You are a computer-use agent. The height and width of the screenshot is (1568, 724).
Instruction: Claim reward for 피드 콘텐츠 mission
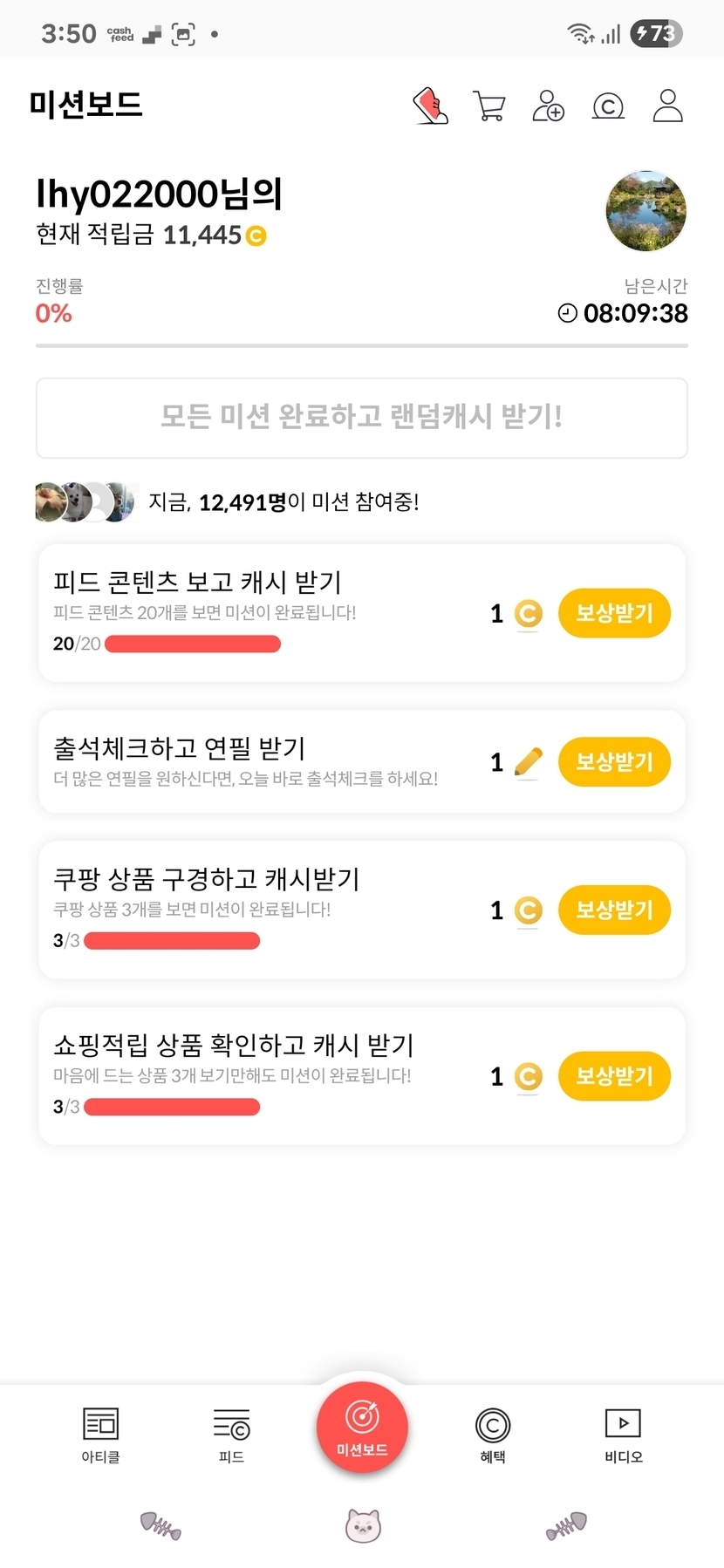point(614,613)
